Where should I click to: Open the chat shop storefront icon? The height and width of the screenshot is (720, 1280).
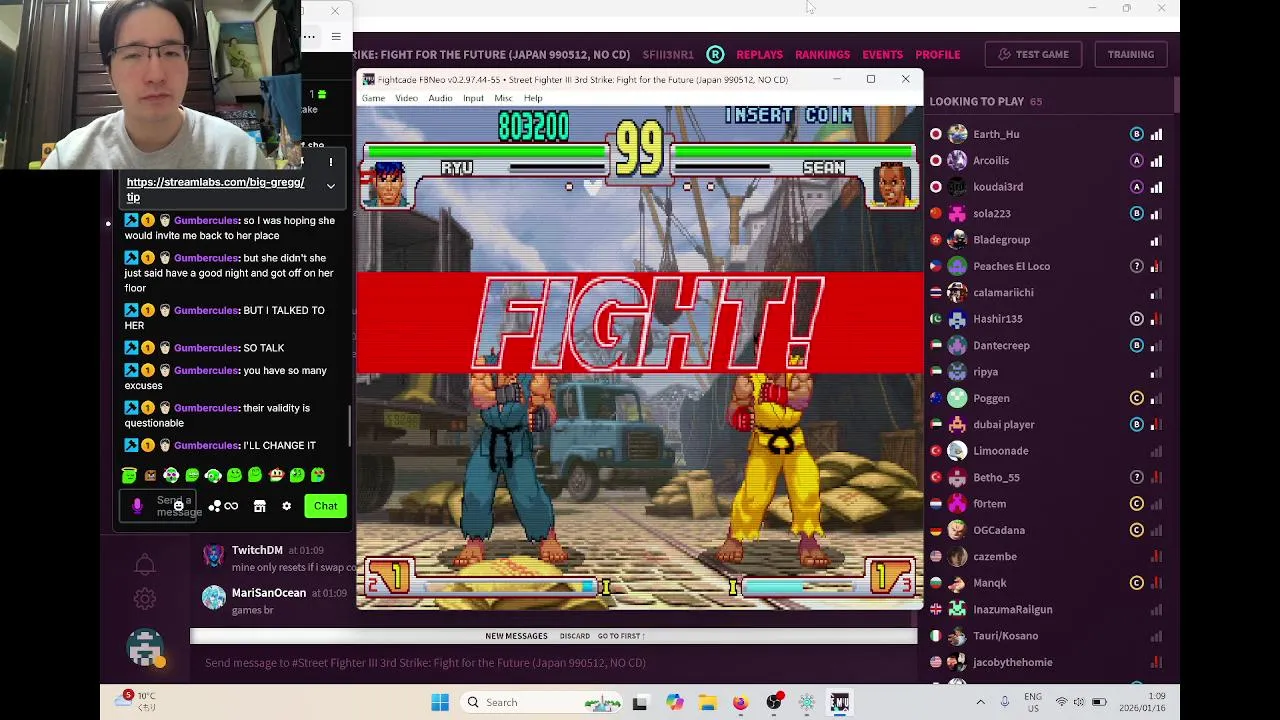[x=259, y=506]
